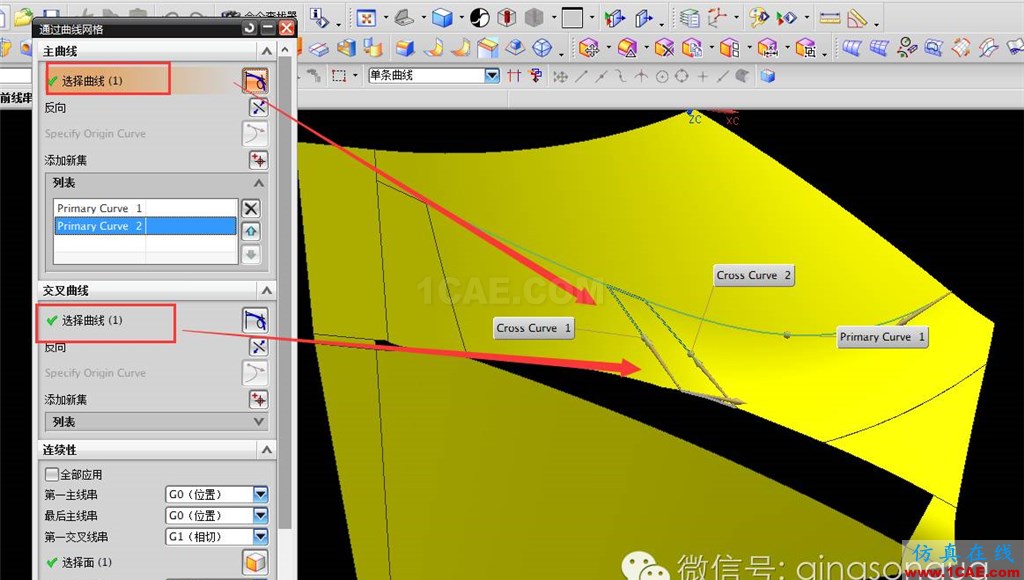
Task: Click the blue cube icon in selection bar
Action: coord(768,76)
